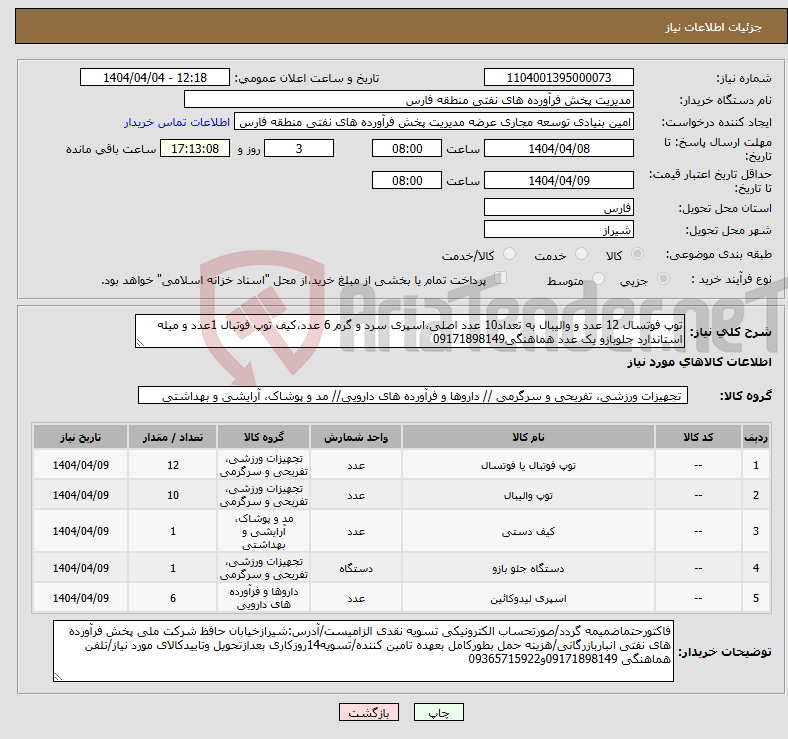
Task: Select the متوسط purchase type radio
Action: [x=598, y=279]
